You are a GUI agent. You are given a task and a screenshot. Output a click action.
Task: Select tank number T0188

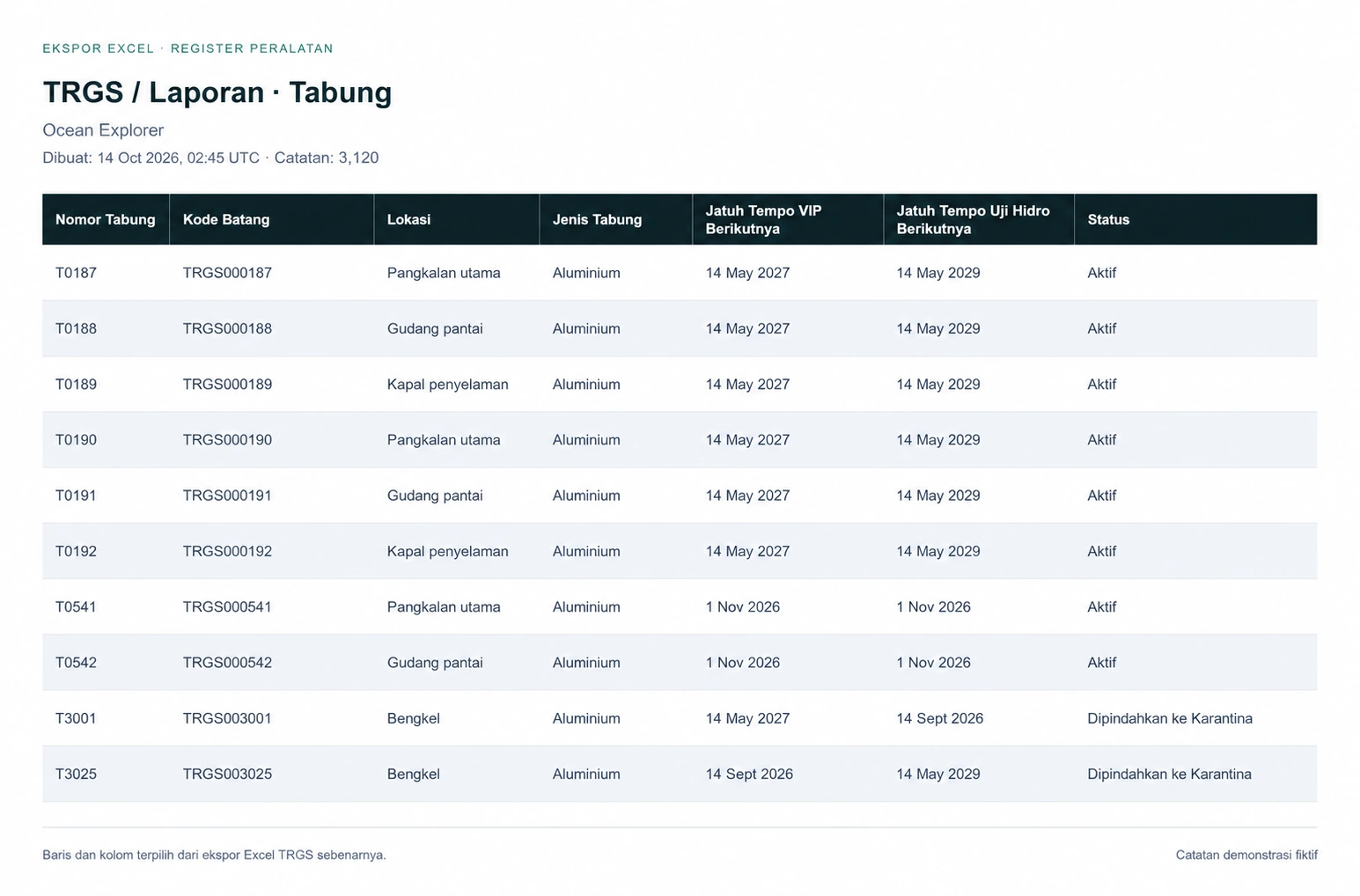(76, 328)
